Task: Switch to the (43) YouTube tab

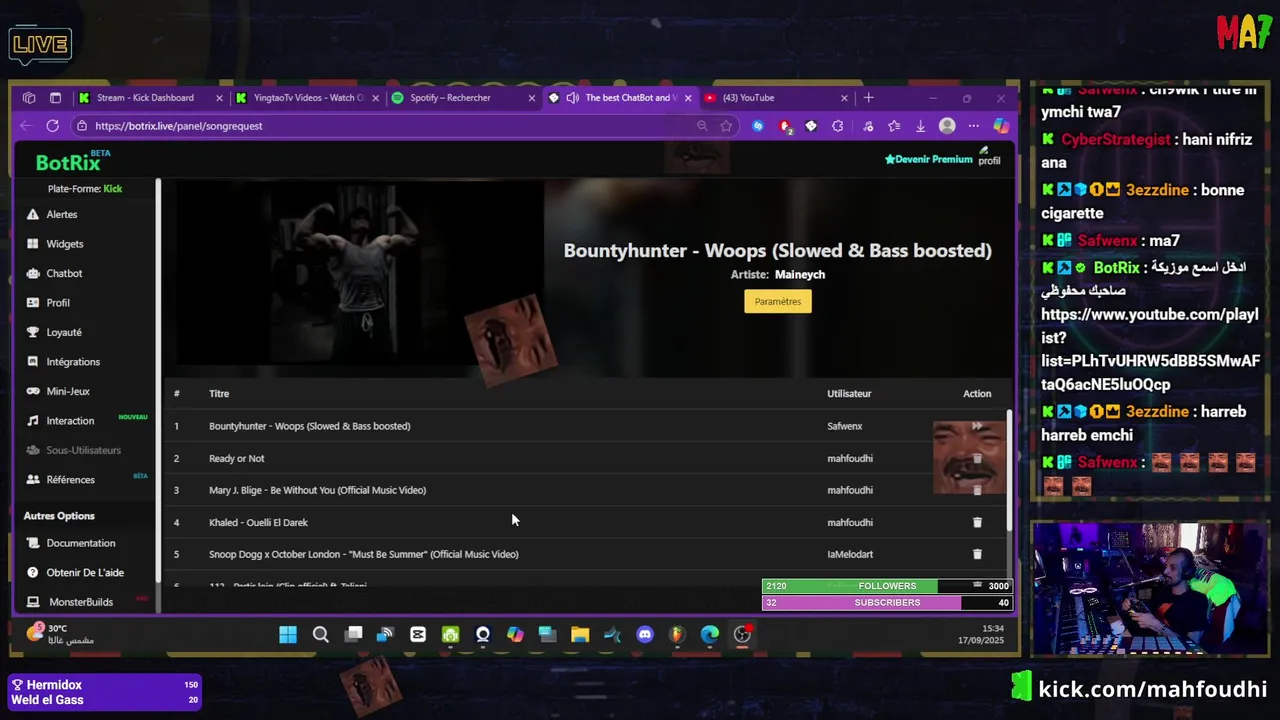Action: pos(776,98)
